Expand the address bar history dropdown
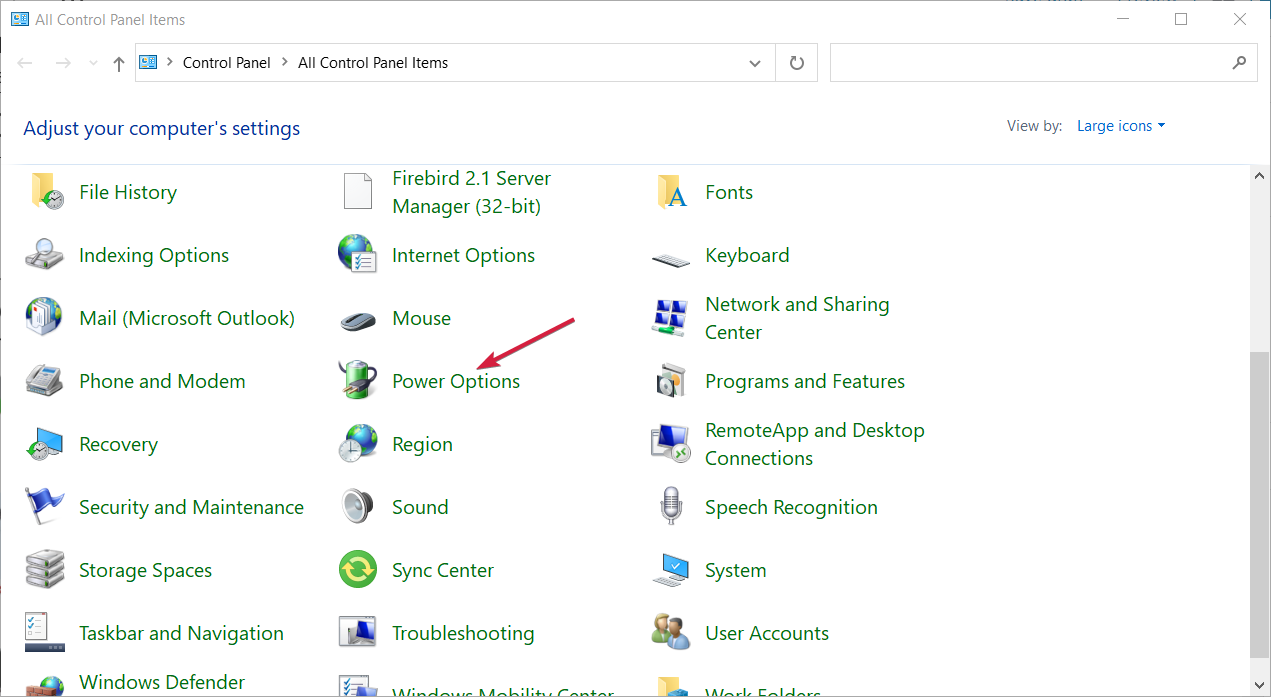Viewport: 1271px width, 697px height. 755,62
